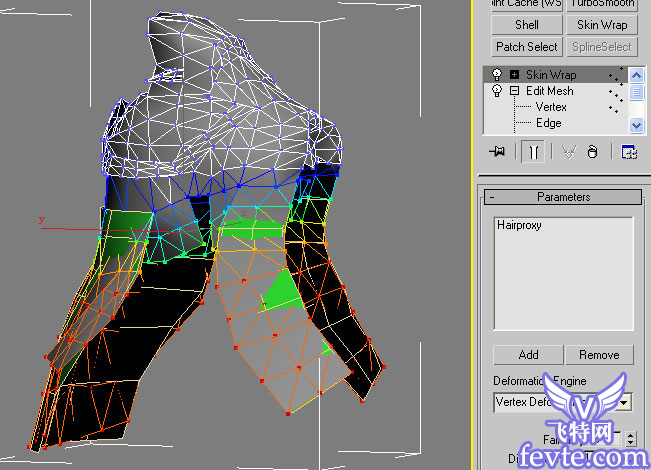
Task: Toggle Show End Result button
Action: 533,152
